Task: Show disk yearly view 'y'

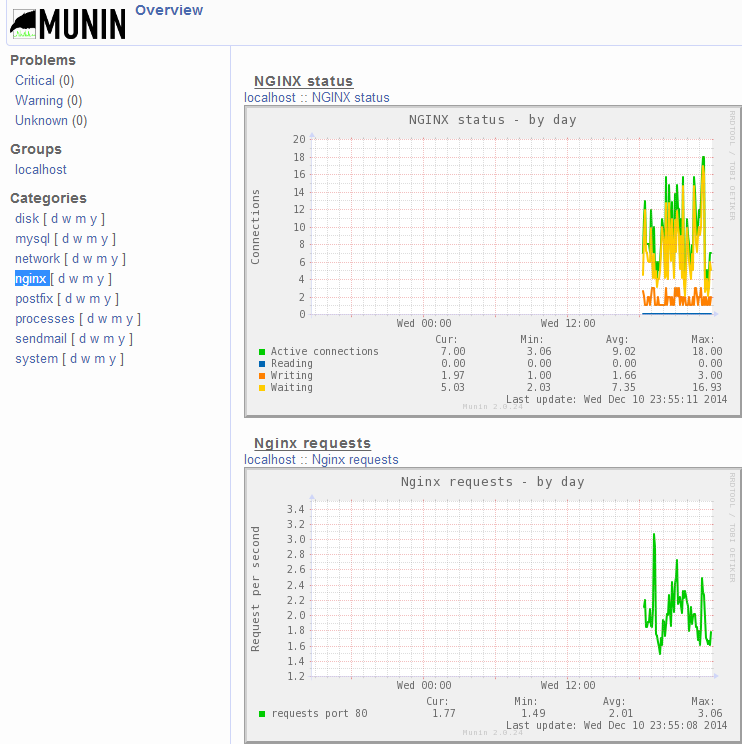Action: tap(93, 218)
